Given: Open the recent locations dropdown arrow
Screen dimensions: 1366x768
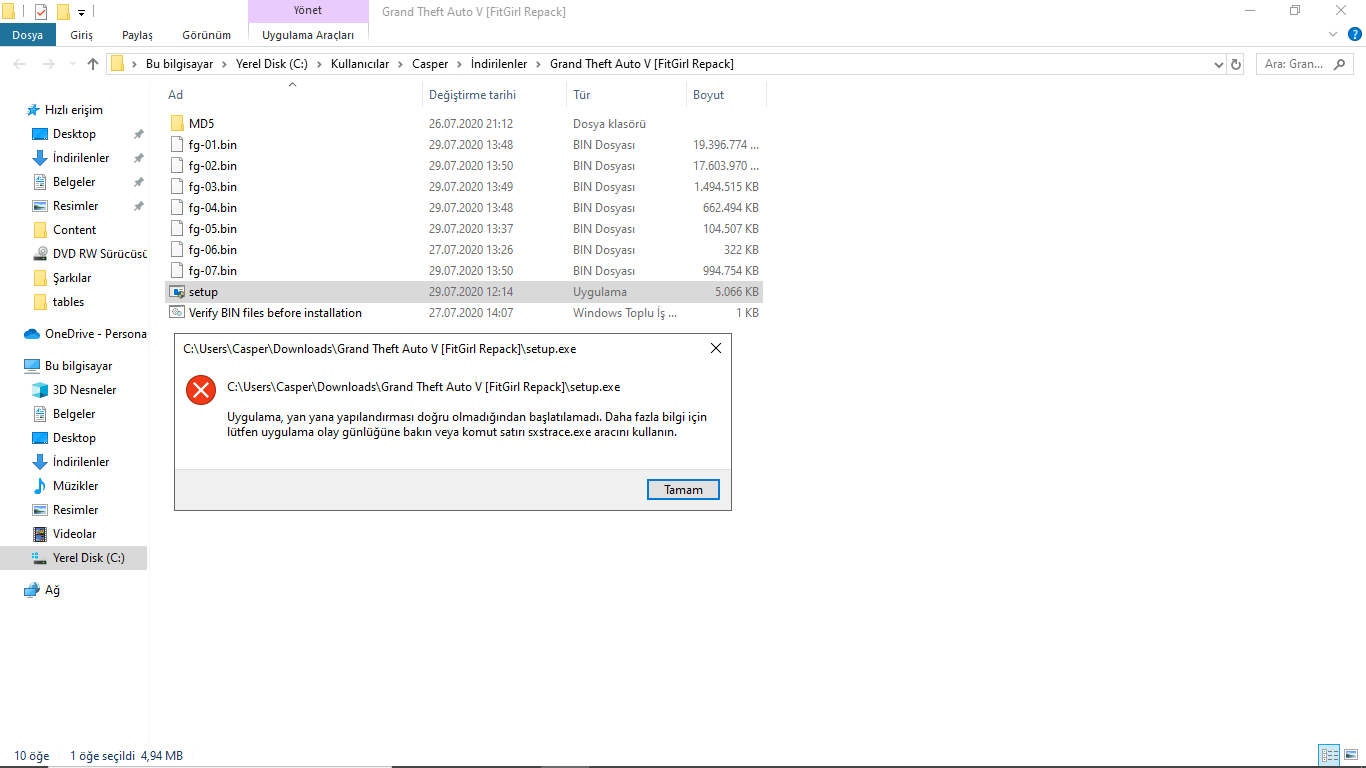Looking at the screenshot, I should point(70,64).
